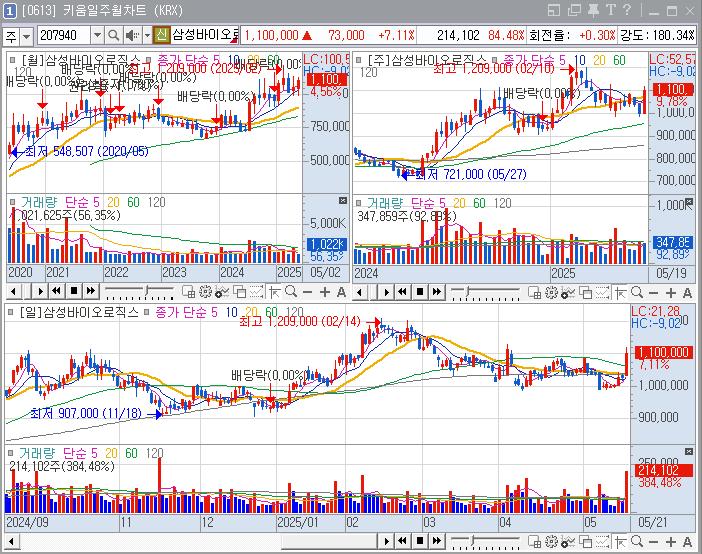The width and height of the screenshot is (702, 554).
Task: Open settings gear in daily chart toolbar
Action: click(x=552, y=541)
